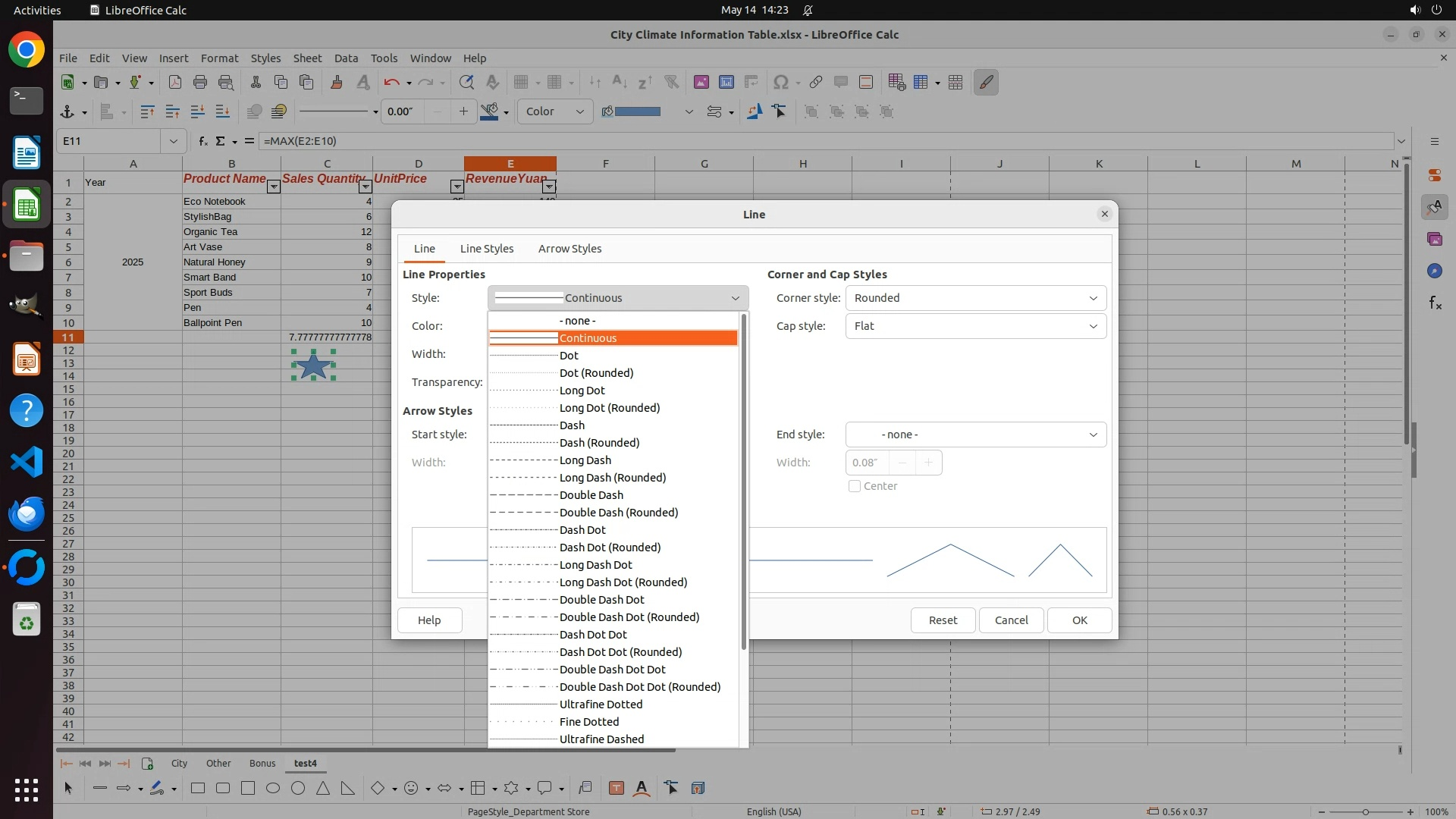Open the Corner style dropdown showing Rounded
This screenshot has height=819, width=1456.
(975, 298)
